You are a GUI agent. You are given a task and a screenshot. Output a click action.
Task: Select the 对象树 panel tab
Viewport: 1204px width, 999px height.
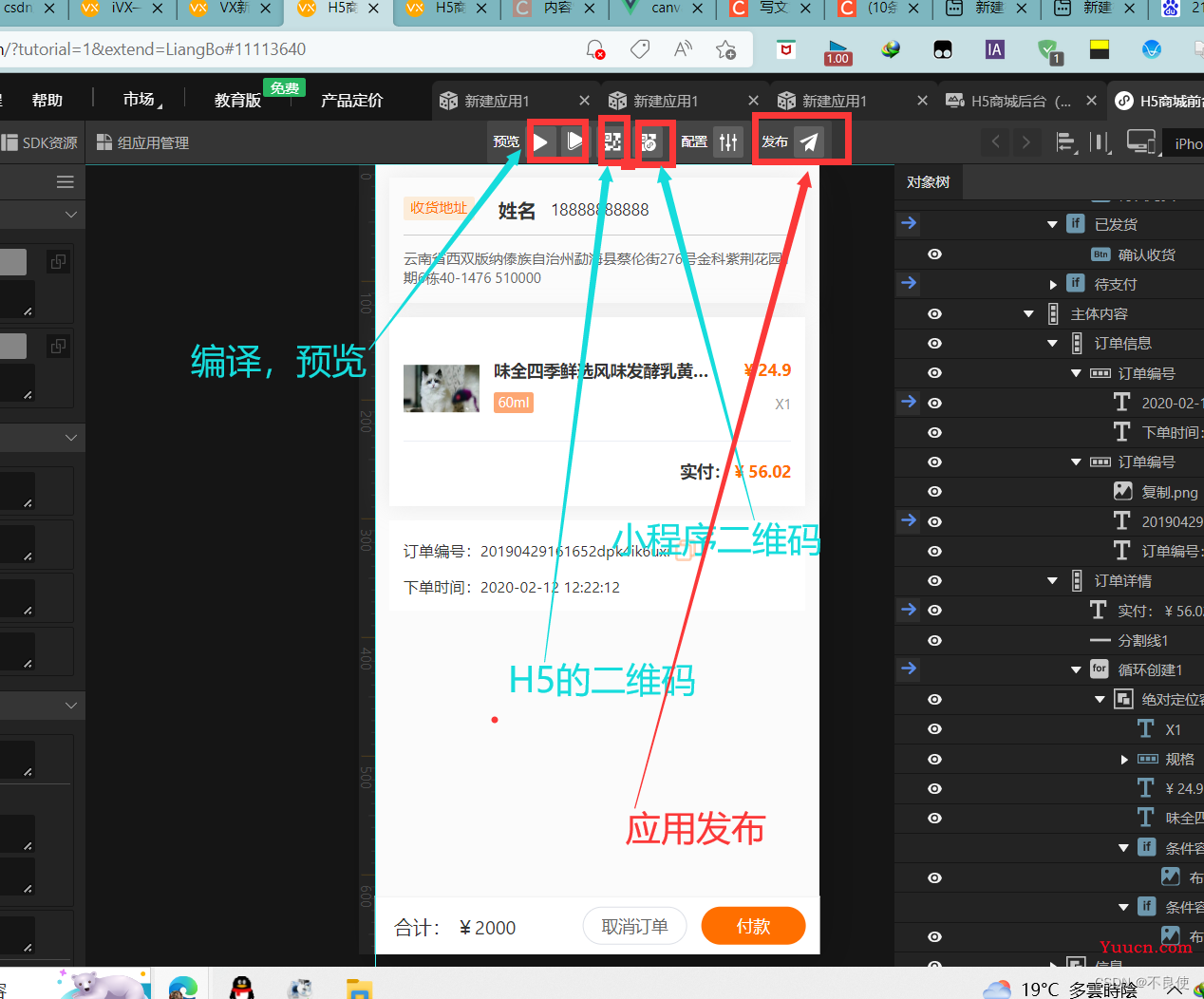[x=929, y=181]
